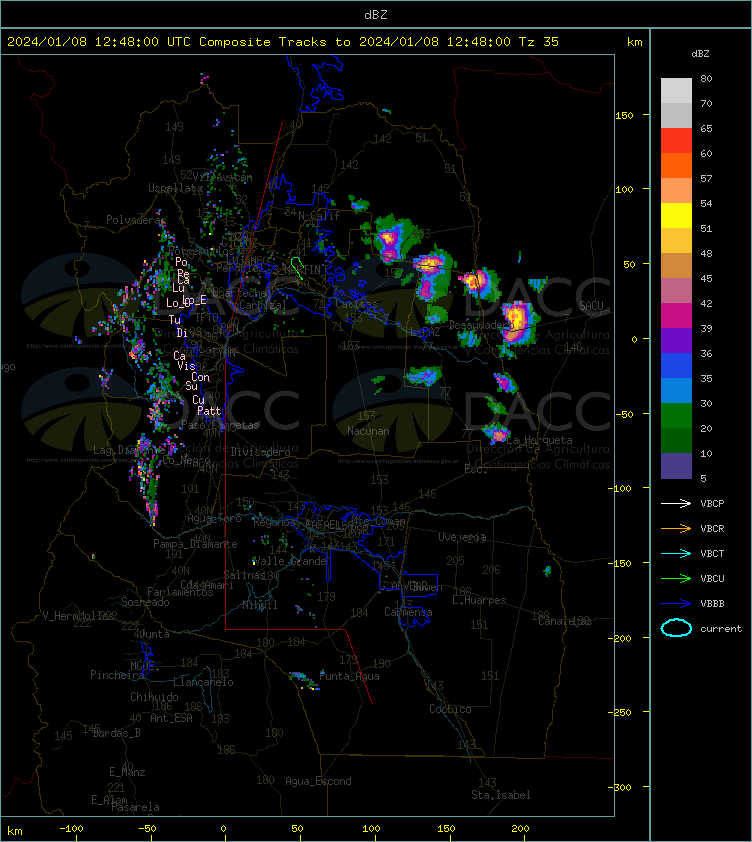
Task: Pick the purple 39-36 dBZ swatch
Action: coord(676,340)
